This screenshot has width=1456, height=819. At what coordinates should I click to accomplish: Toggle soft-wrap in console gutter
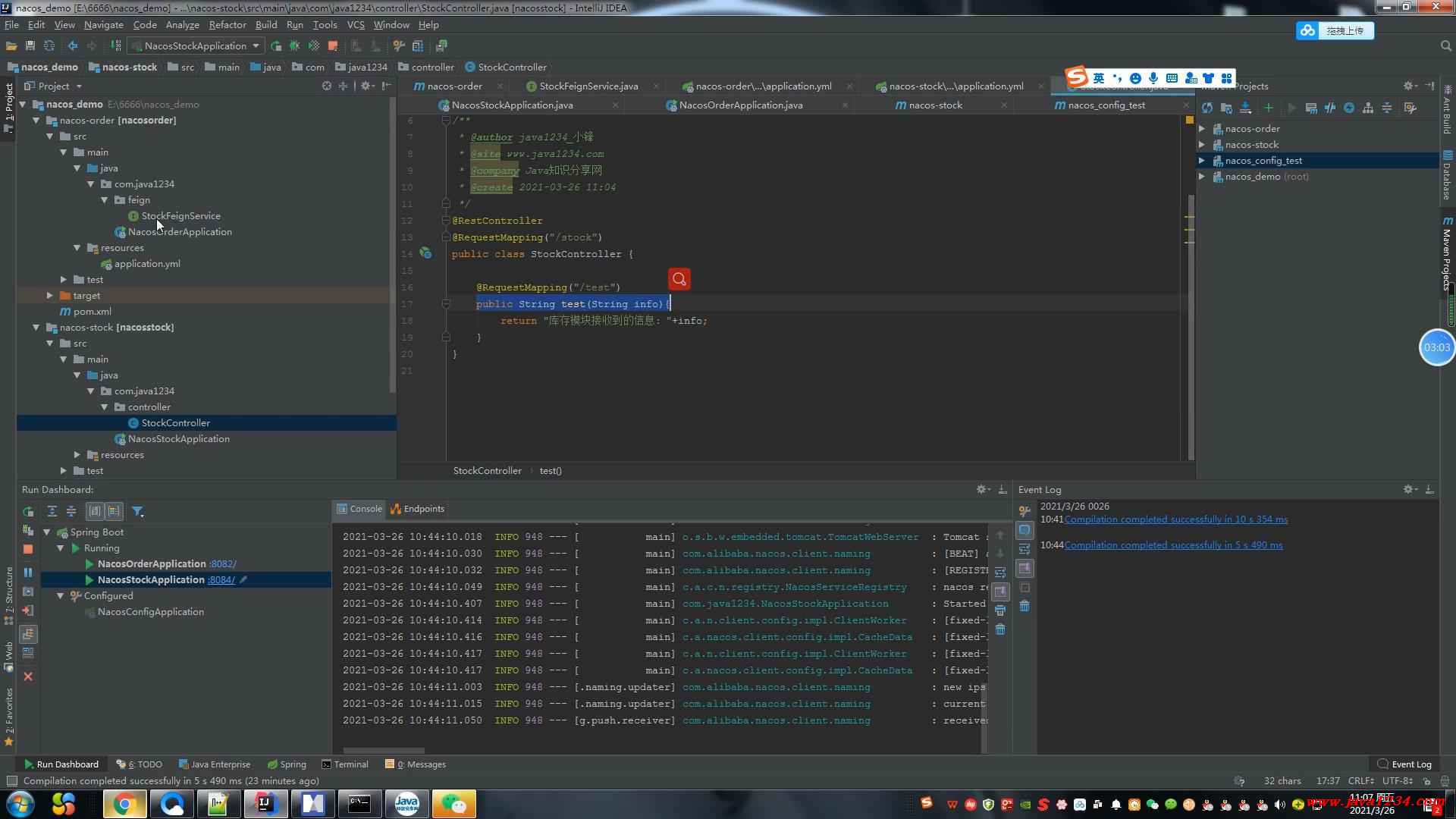pos(1000,573)
